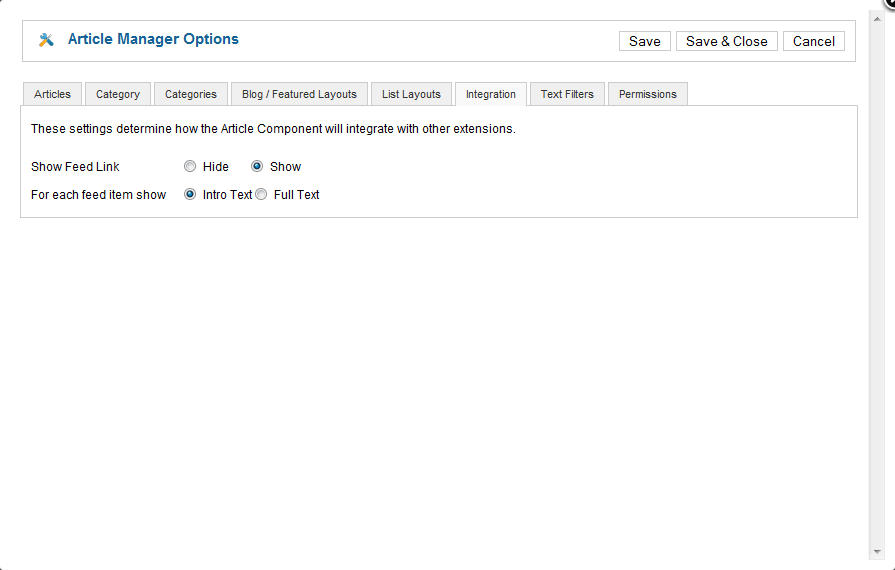The width and height of the screenshot is (895, 570).
Task: Cancel the article options changes
Action: coord(813,41)
